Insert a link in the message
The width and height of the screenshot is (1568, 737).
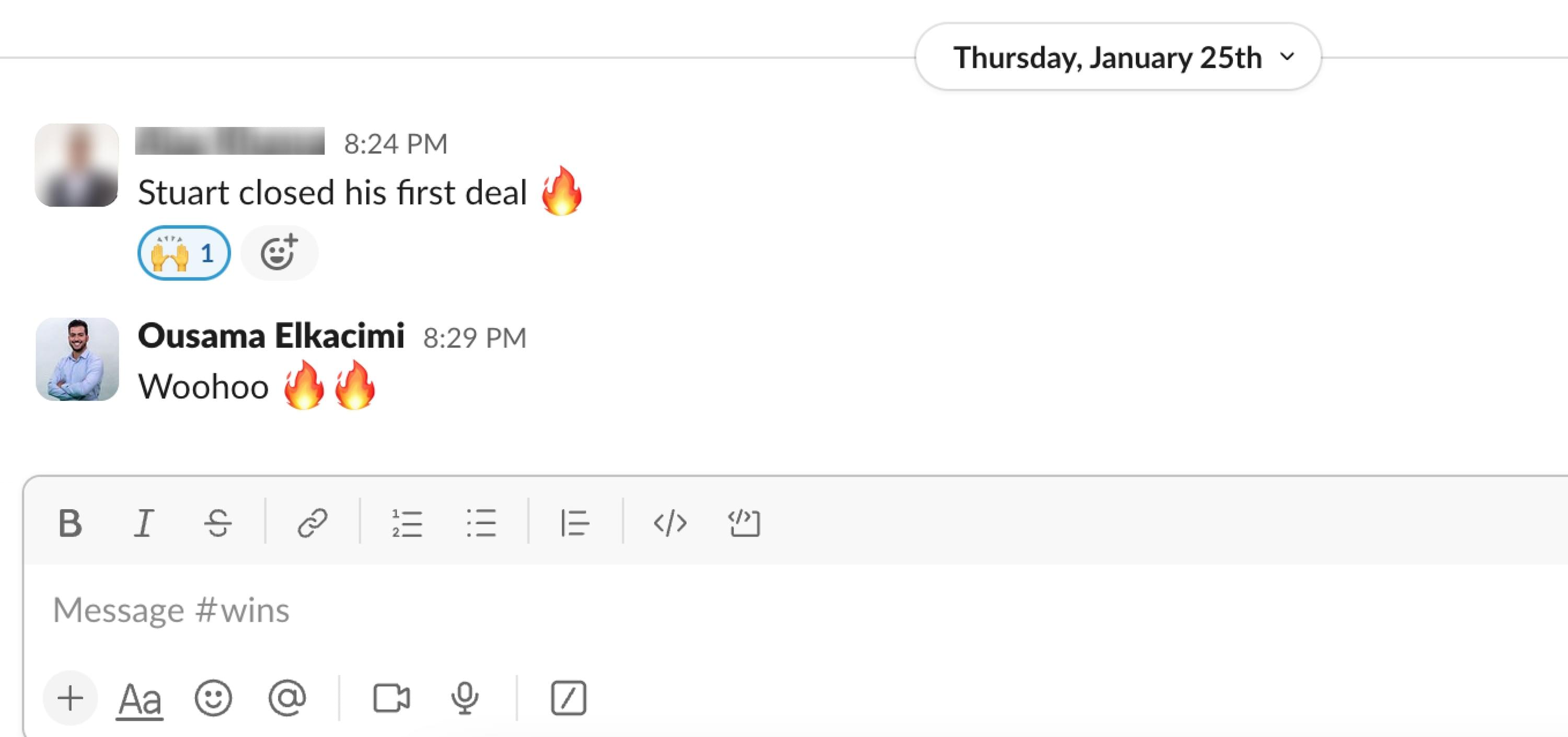click(312, 523)
